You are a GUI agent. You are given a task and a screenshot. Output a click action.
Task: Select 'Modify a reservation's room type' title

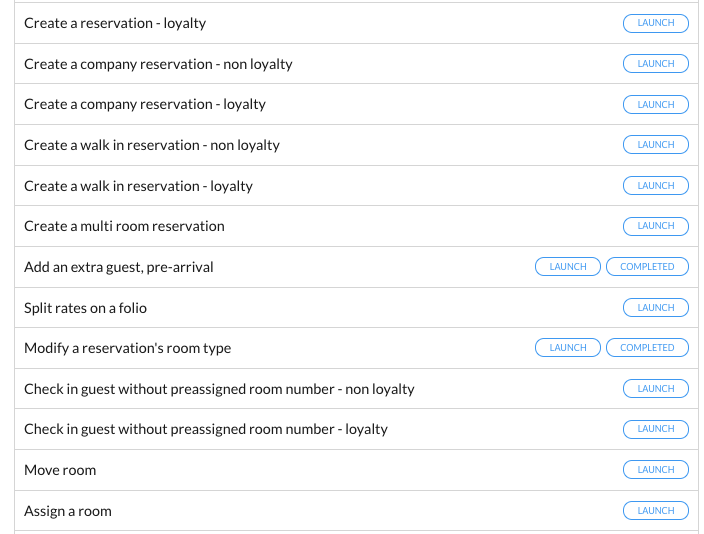(x=127, y=348)
